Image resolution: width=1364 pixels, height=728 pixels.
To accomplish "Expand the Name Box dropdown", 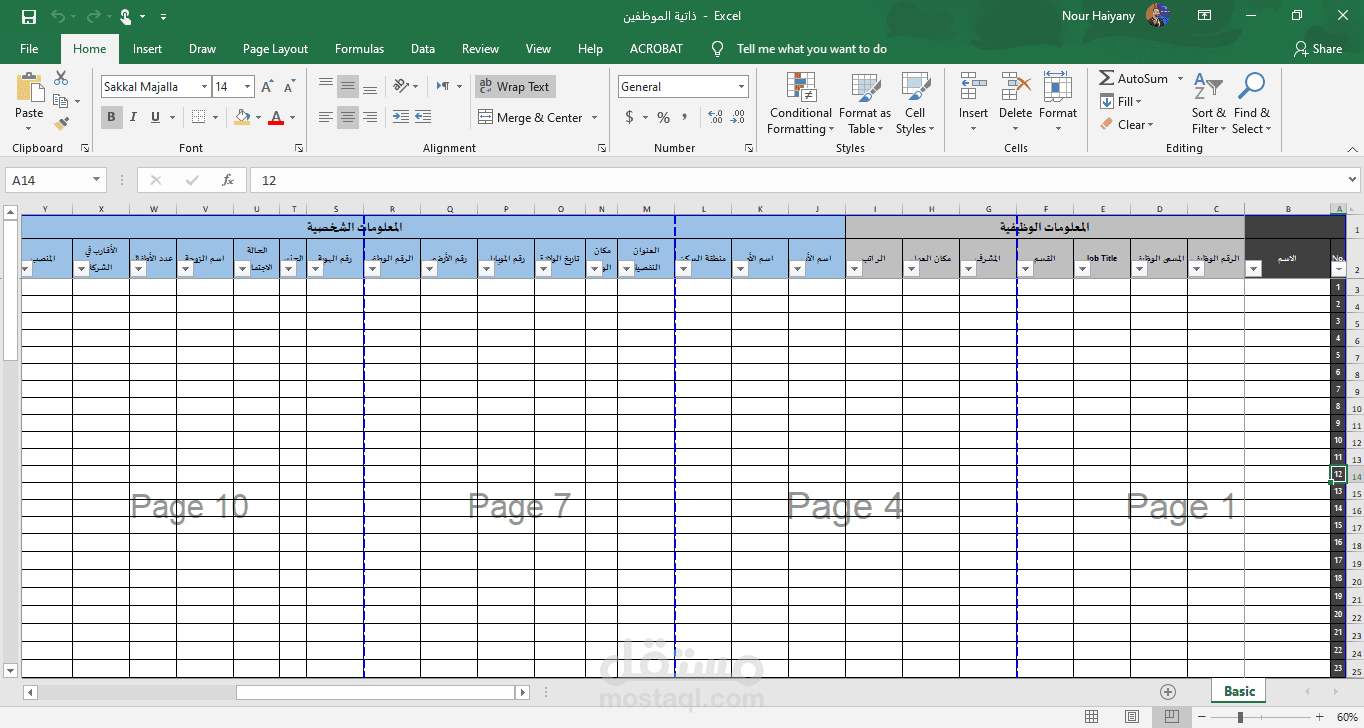I will [x=97, y=180].
